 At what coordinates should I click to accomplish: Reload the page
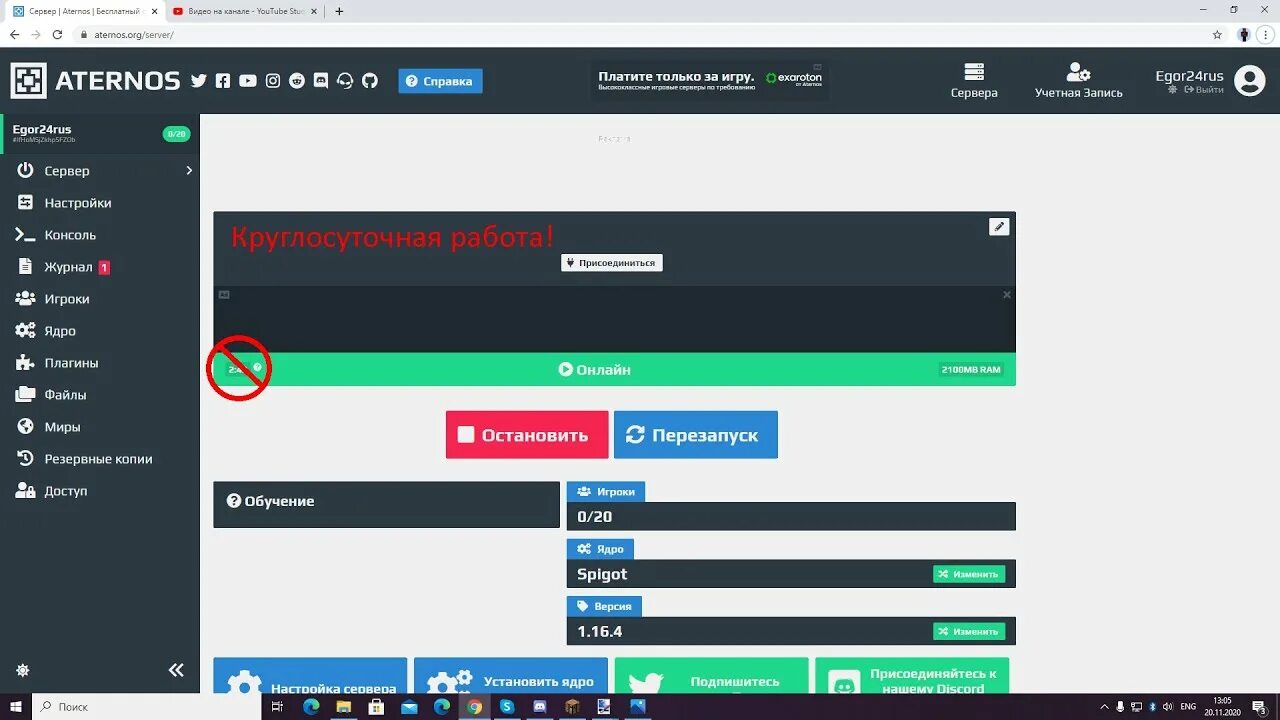(x=57, y=34)
